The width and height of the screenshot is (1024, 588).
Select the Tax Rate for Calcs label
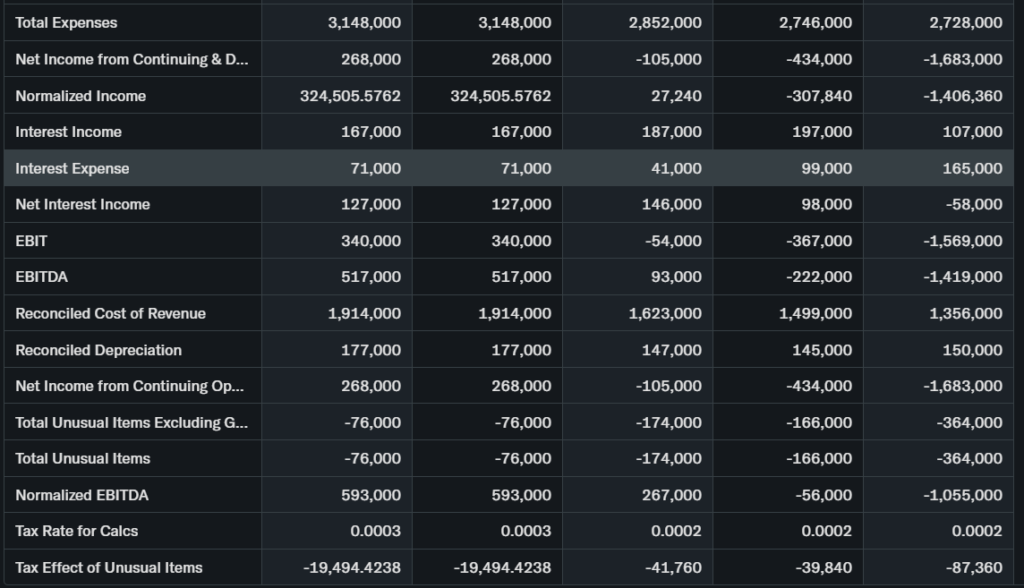[x=77, y=531]
